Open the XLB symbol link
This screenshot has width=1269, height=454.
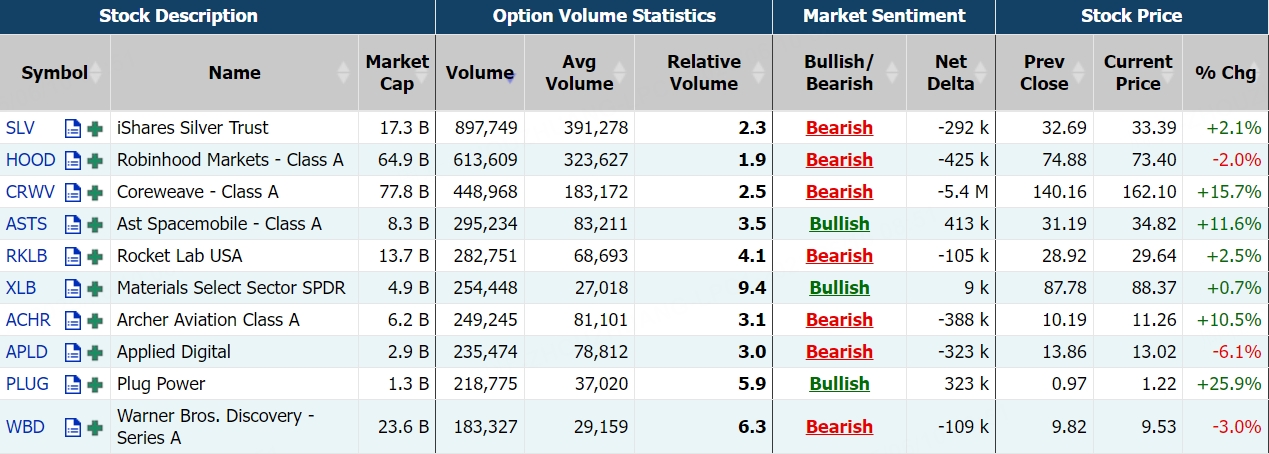tap(20, 288)
